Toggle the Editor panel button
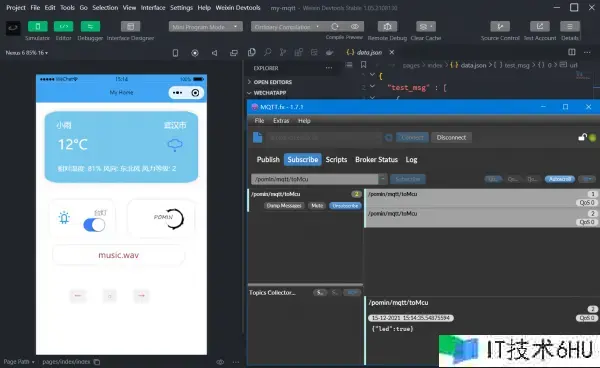The image size is (600, 368). click(x=64, y=26)
